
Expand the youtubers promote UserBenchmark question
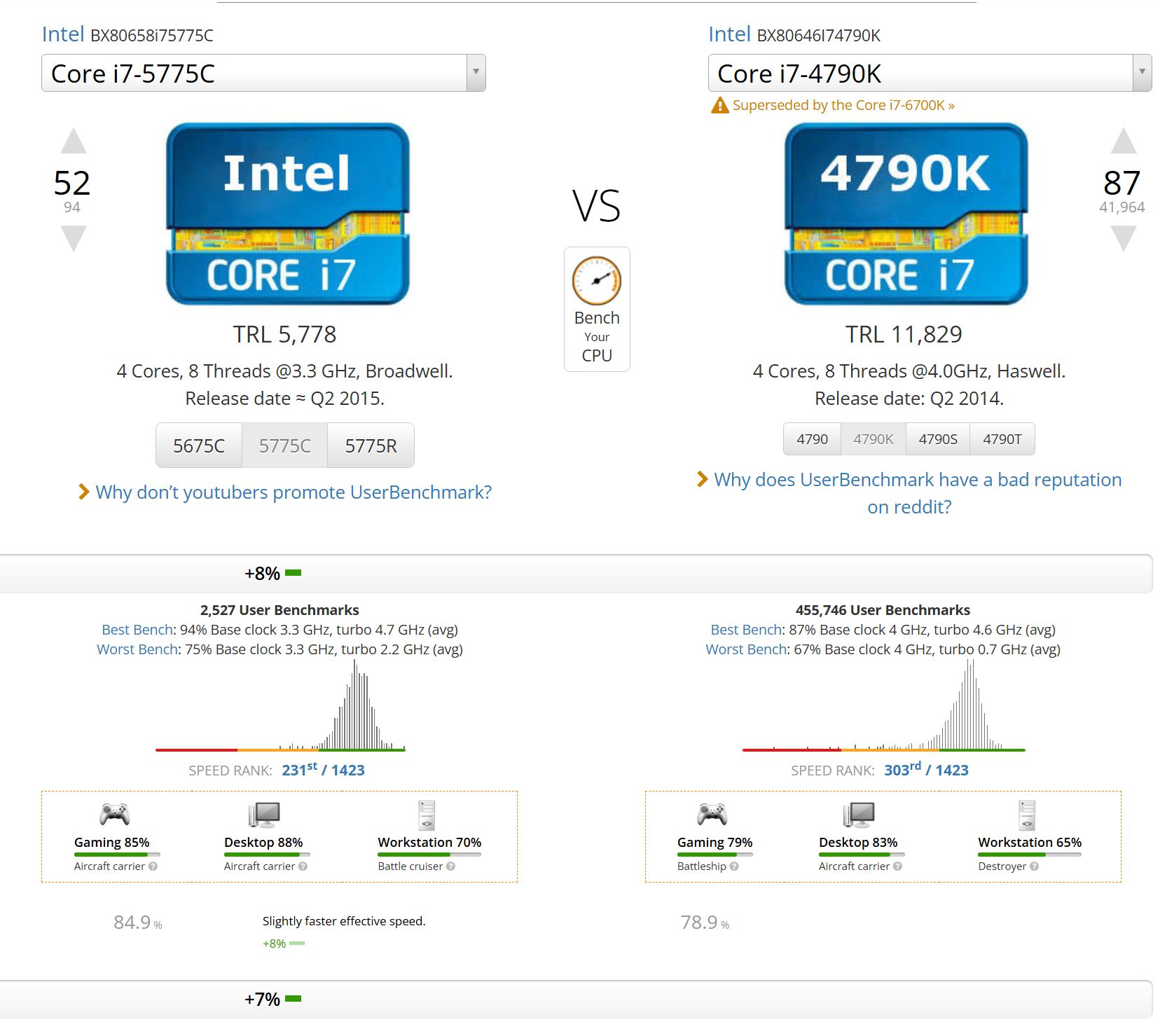click(x=293, y=492)
